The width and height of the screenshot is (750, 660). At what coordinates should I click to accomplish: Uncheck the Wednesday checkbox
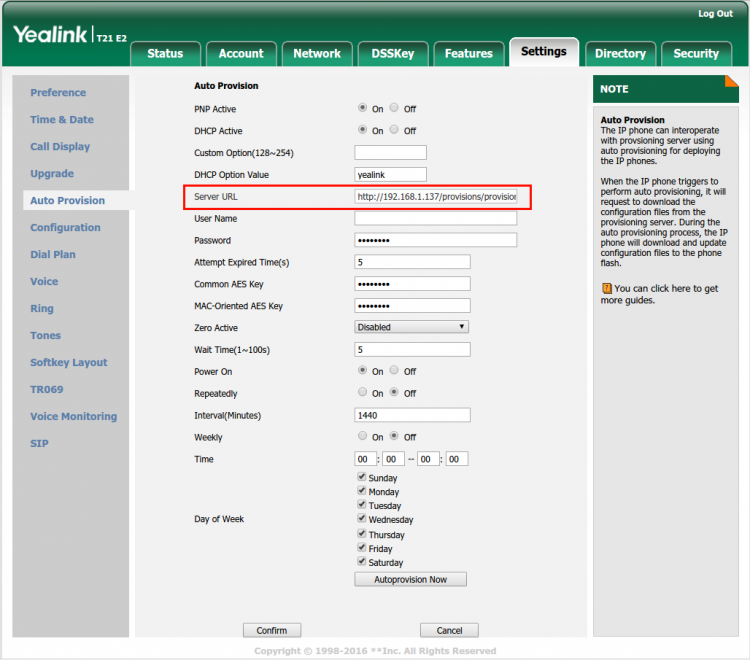(x=361, y=519)
